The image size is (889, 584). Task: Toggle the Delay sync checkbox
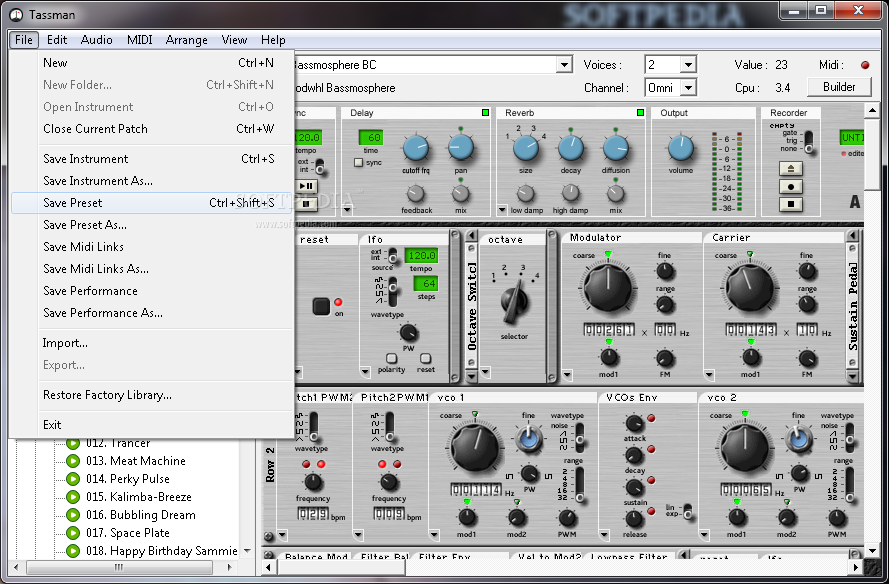click(x=358, y=163)
